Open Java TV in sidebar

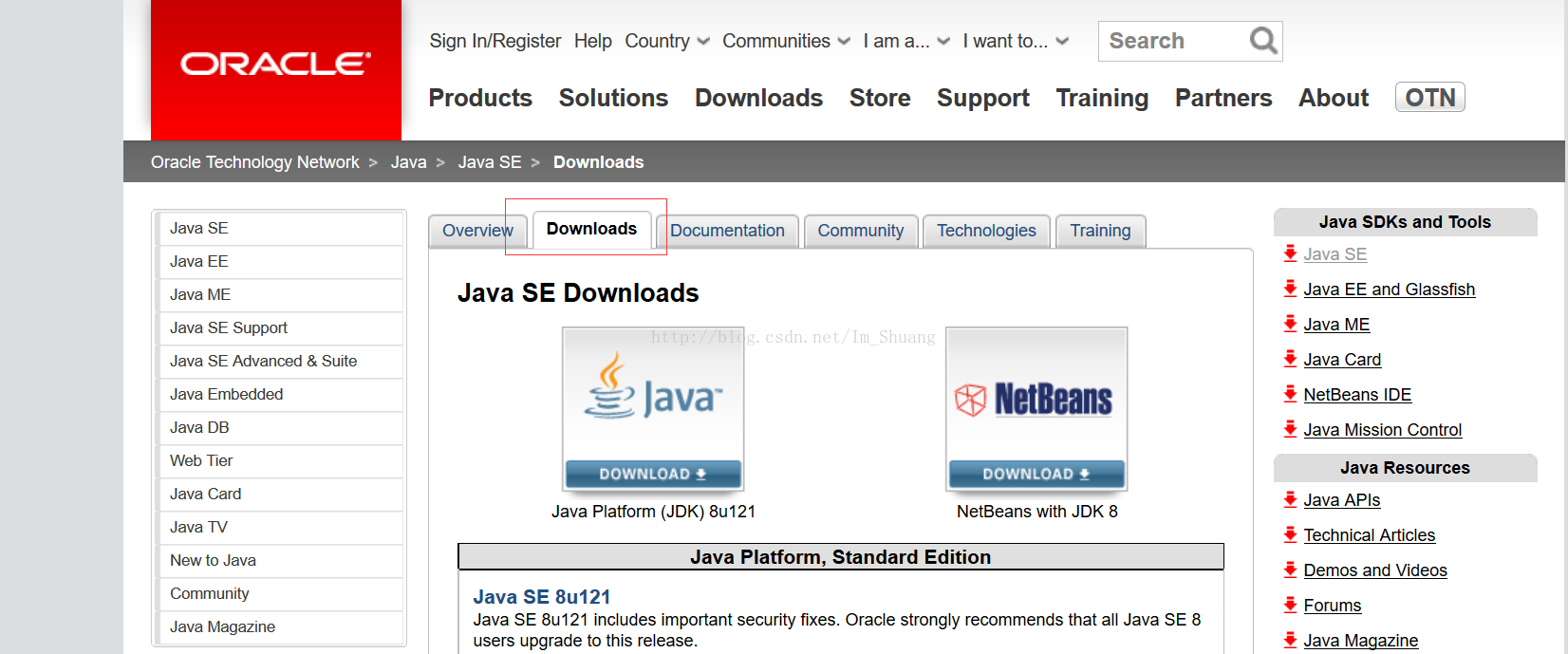click(280, 528)
